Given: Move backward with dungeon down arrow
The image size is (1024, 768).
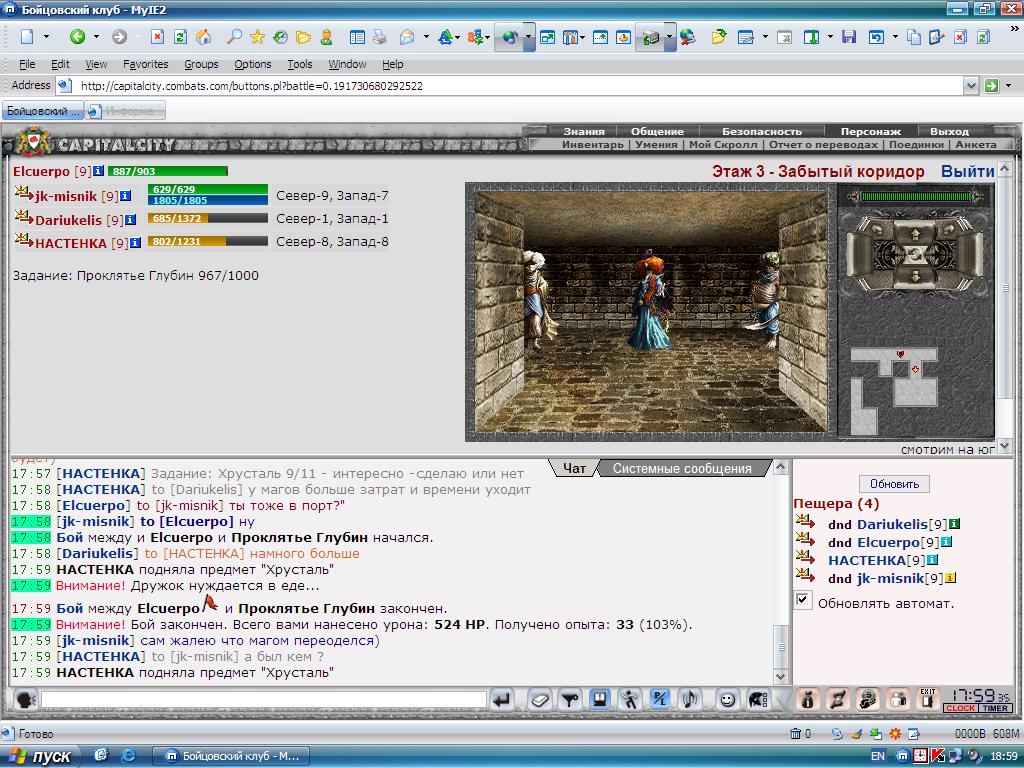Looking at the screenshot, I should point(915,277).
